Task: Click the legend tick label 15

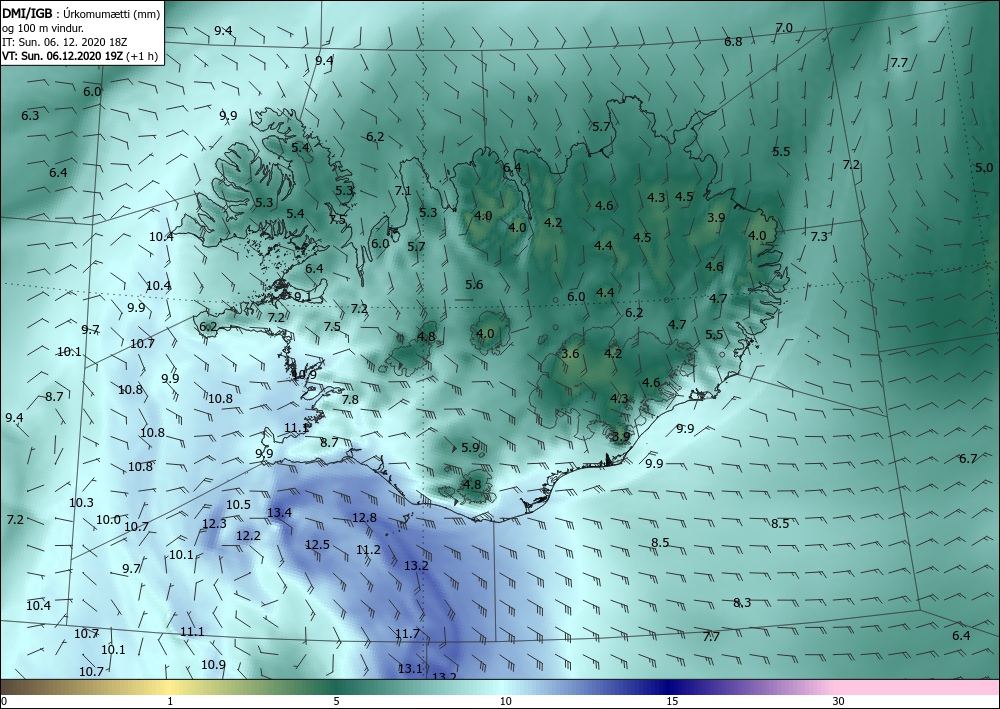Action: (x=672, y=701)
